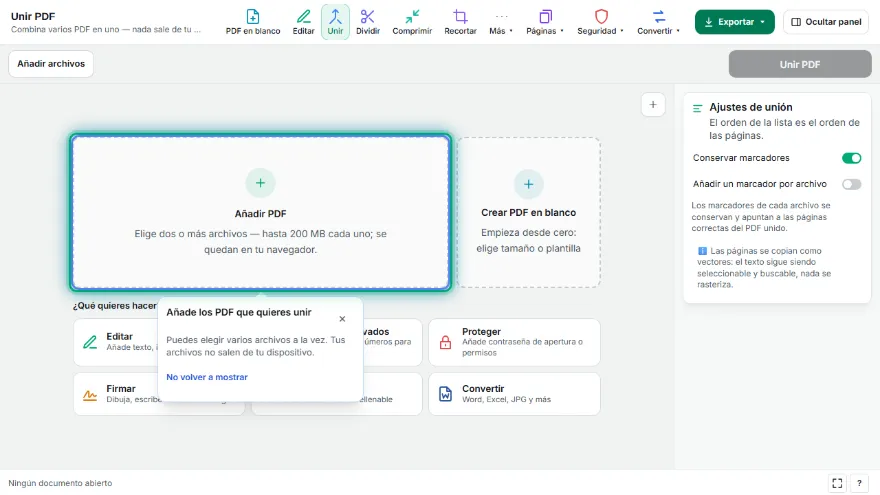This screenshot has height=495, width=880.
Task: Click the Añadir archivos button
Action: 51,64
